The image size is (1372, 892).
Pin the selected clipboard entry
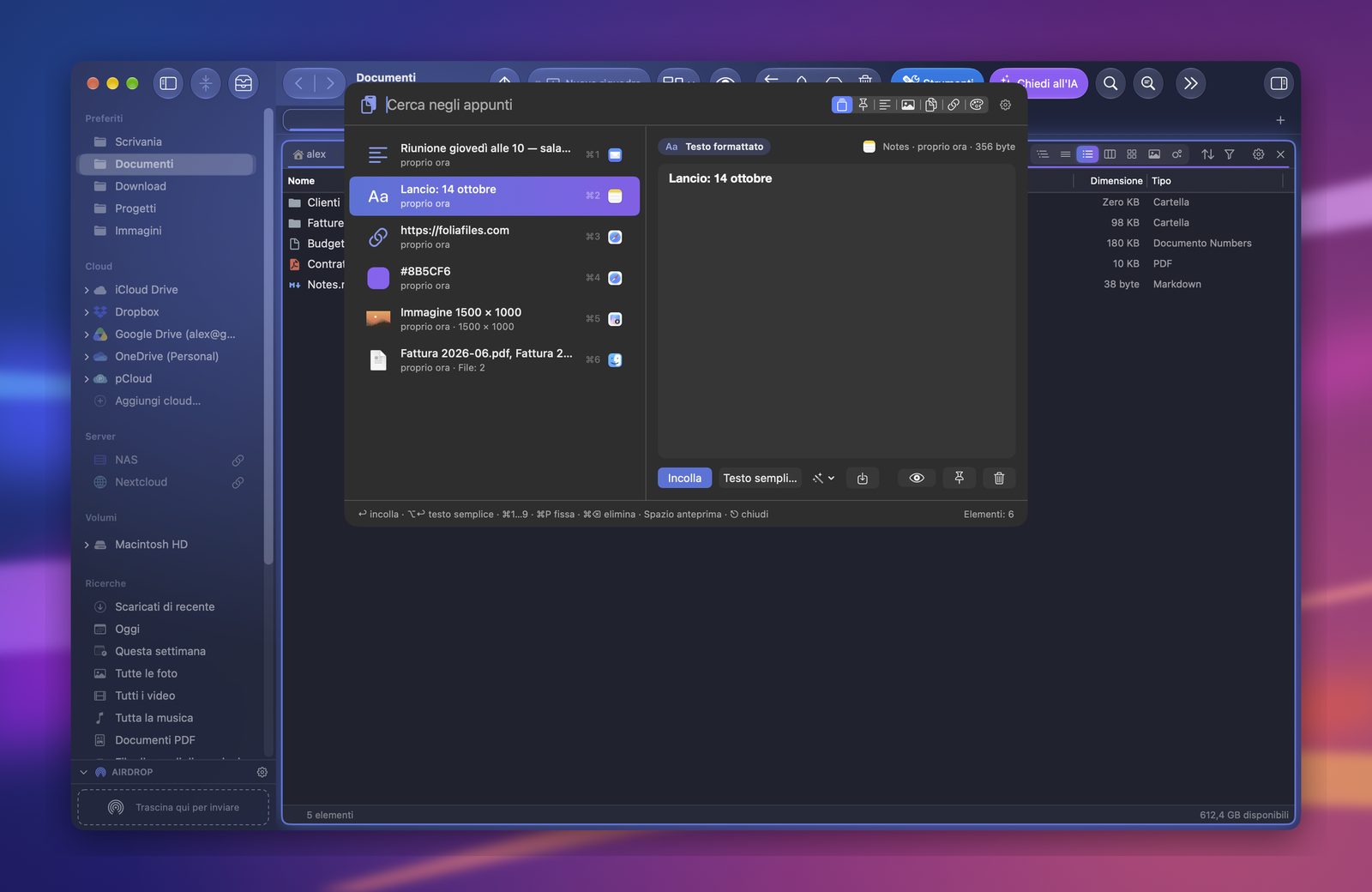959,478
